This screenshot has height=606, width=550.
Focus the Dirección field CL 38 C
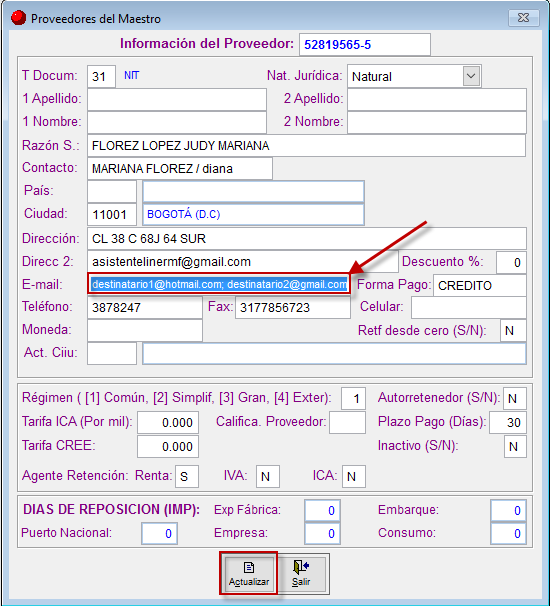[x=307, y=238]
